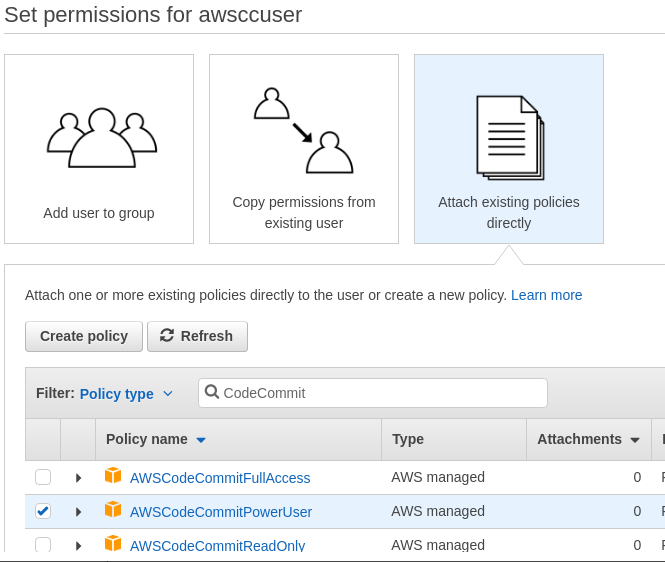Screen dimensions: 665x562
Task: Open the Policy type filter dropdown
Action: [x=126, y=394]
